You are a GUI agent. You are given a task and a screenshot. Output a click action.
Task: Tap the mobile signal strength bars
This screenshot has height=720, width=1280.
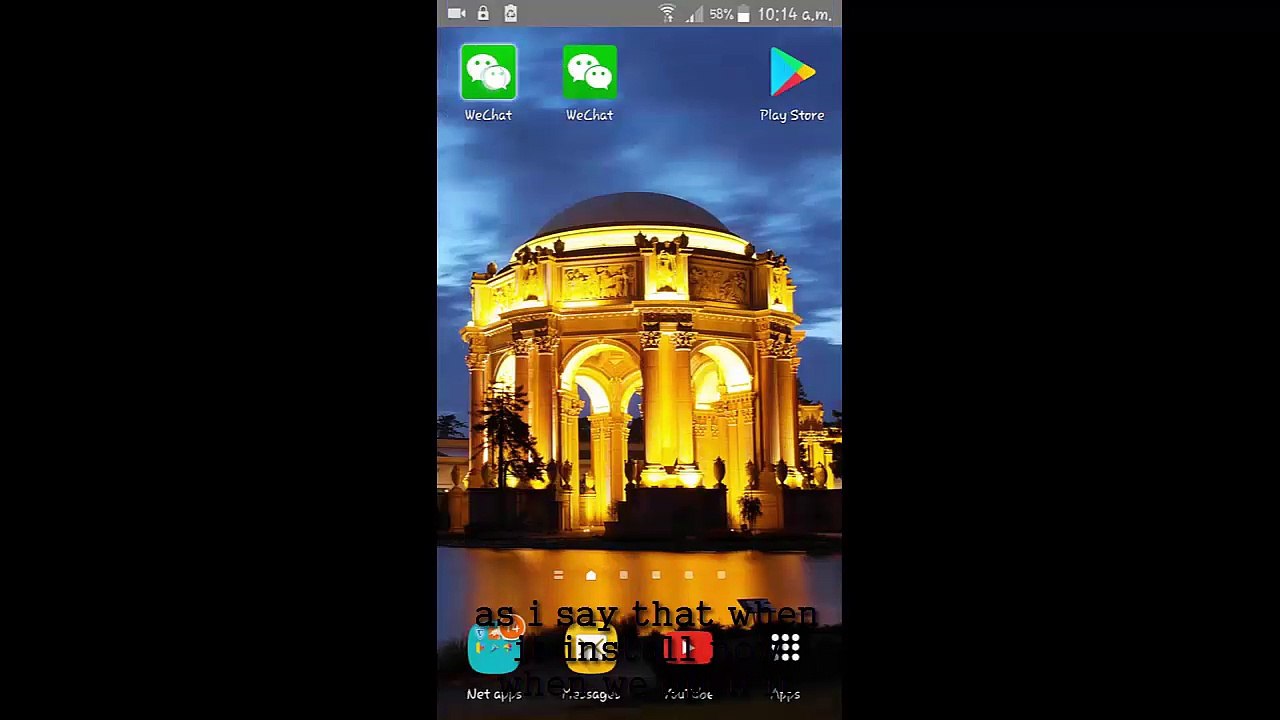pos(694,14)
